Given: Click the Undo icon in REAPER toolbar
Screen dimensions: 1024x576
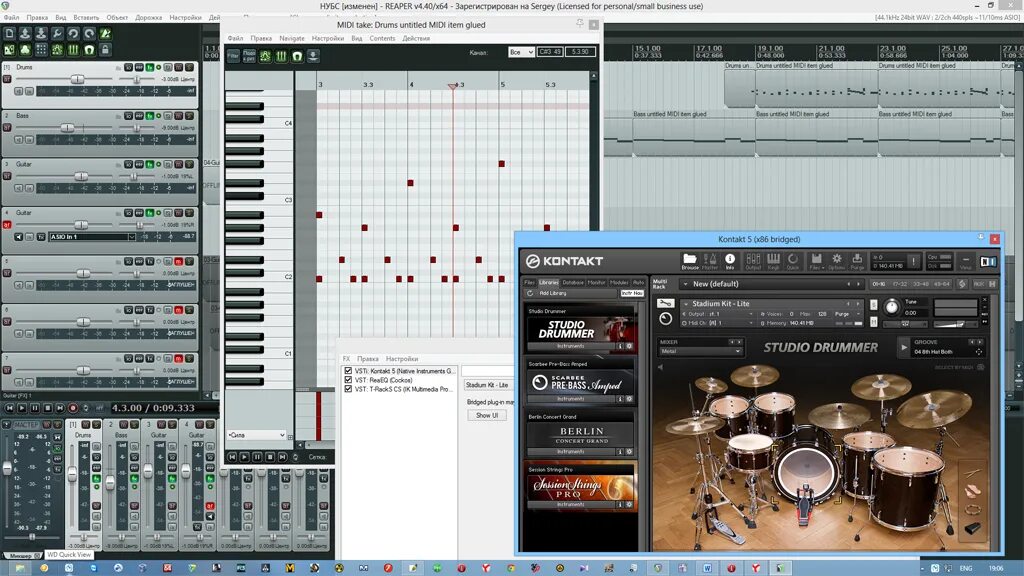Looking at the screenshot, I should [x=73, y=33].
